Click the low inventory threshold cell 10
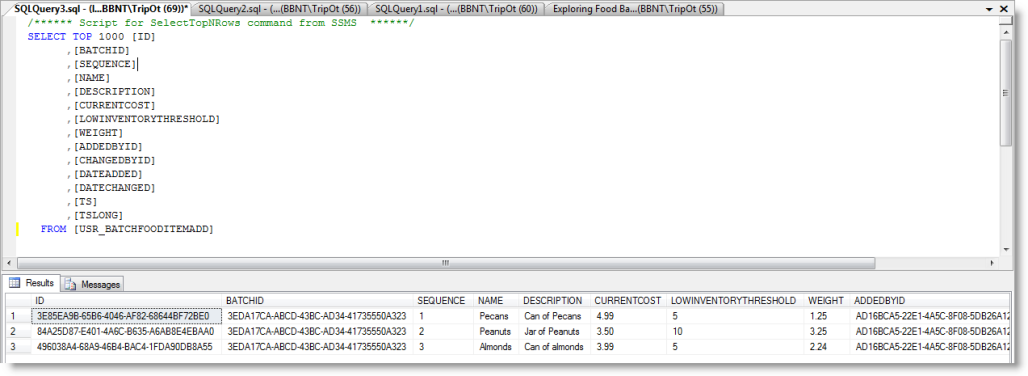 click(x=736, y=331)
